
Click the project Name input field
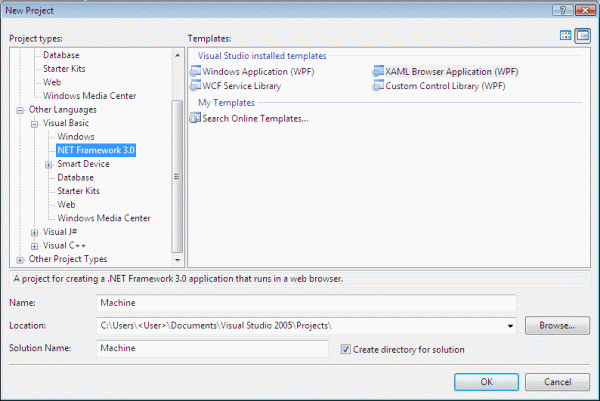click(x=306, y=303)
